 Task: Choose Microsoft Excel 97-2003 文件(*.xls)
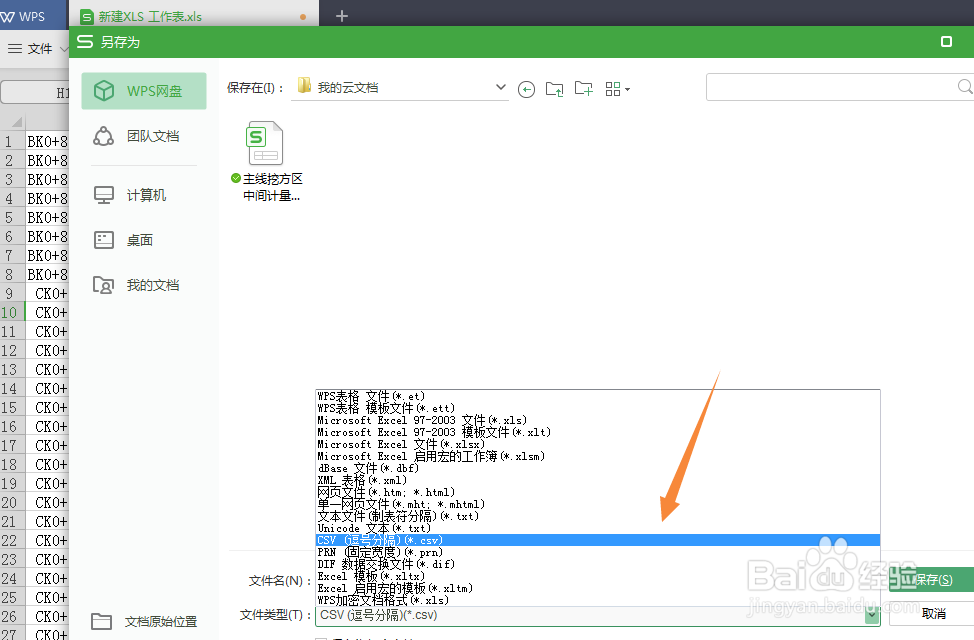point(598,421)
